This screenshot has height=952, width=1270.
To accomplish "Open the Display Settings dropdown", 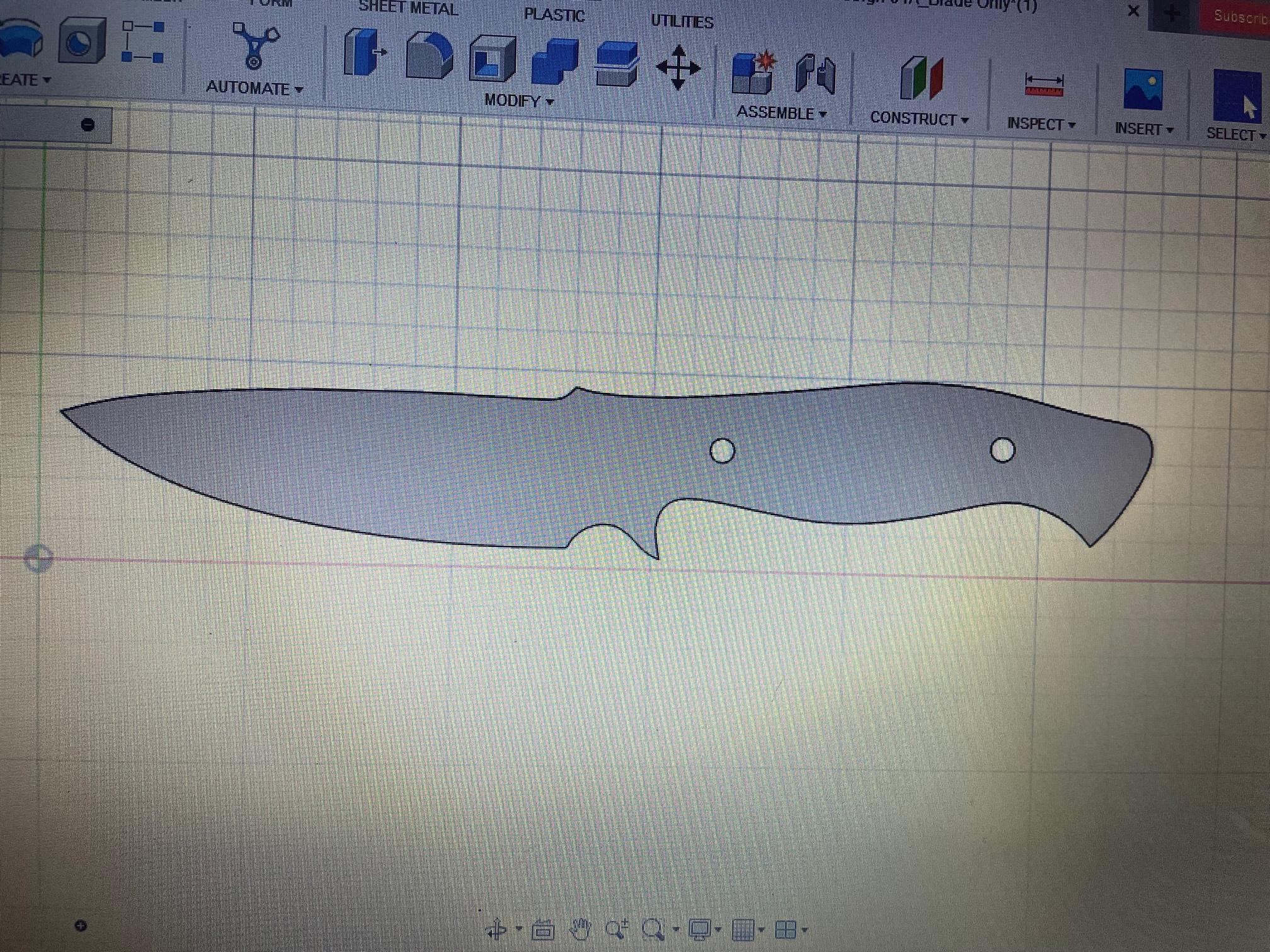I will pyautogui.click(x=702, y=929).
